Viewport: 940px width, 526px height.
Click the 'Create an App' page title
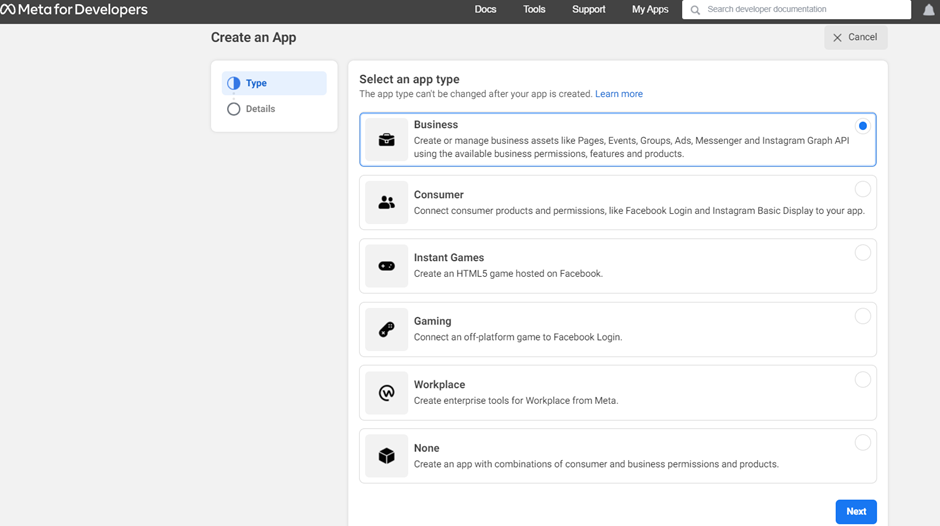254,38
